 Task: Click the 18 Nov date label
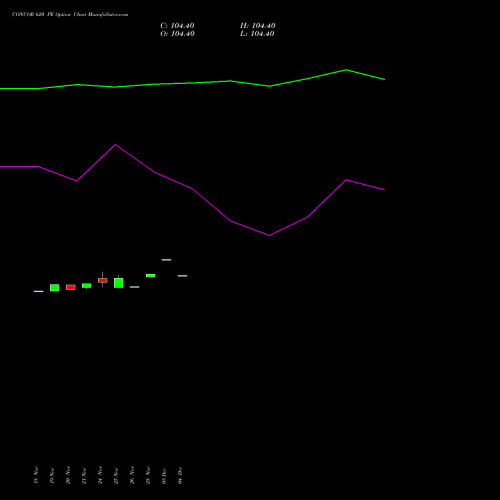coord(36,475)
